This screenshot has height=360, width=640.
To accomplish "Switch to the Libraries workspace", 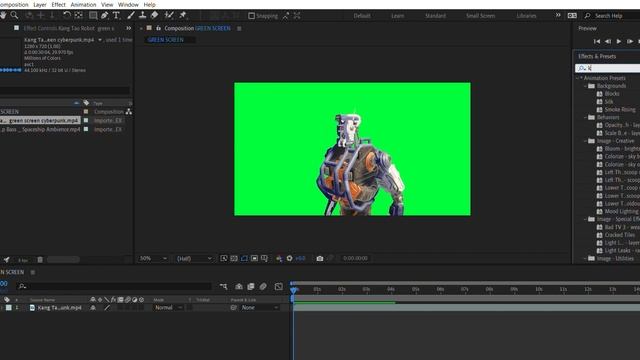I will [526, 16].
